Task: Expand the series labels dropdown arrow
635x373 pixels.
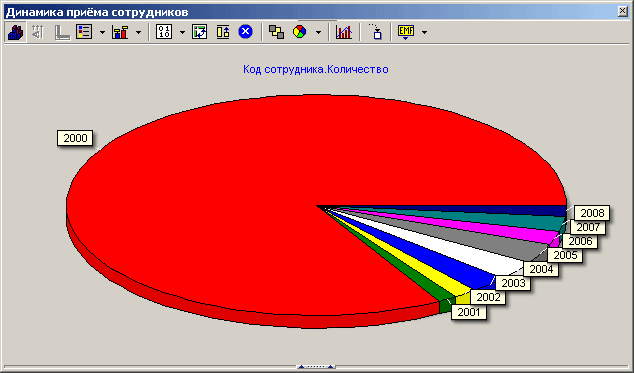Action: point(138,32)
